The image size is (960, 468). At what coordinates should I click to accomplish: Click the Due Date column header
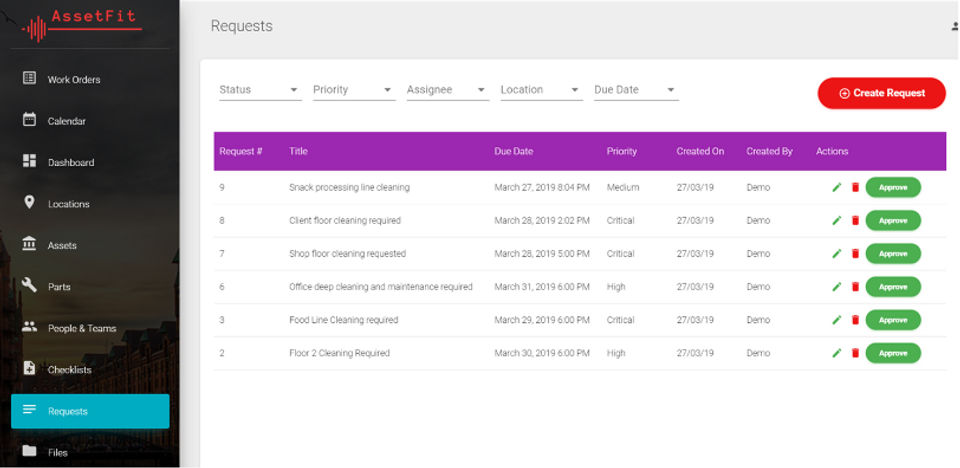(x=514, y=151)
